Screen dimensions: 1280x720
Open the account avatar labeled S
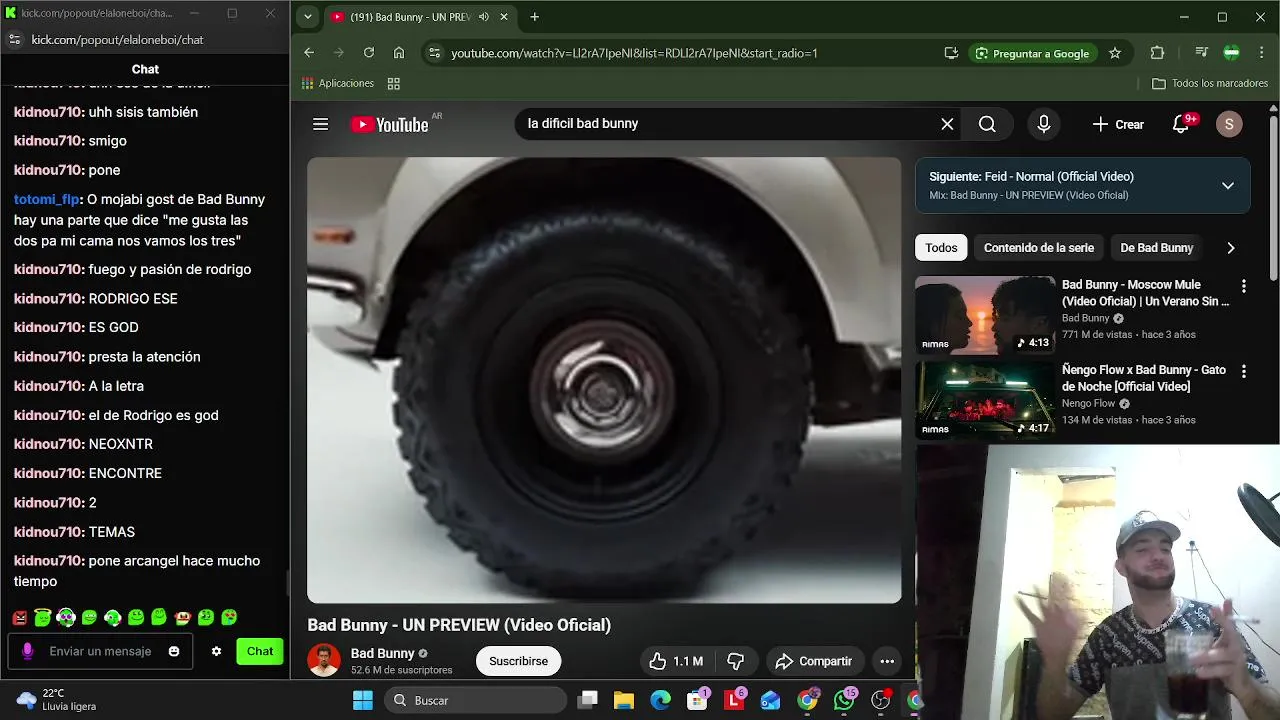[x=1229, y=124]
